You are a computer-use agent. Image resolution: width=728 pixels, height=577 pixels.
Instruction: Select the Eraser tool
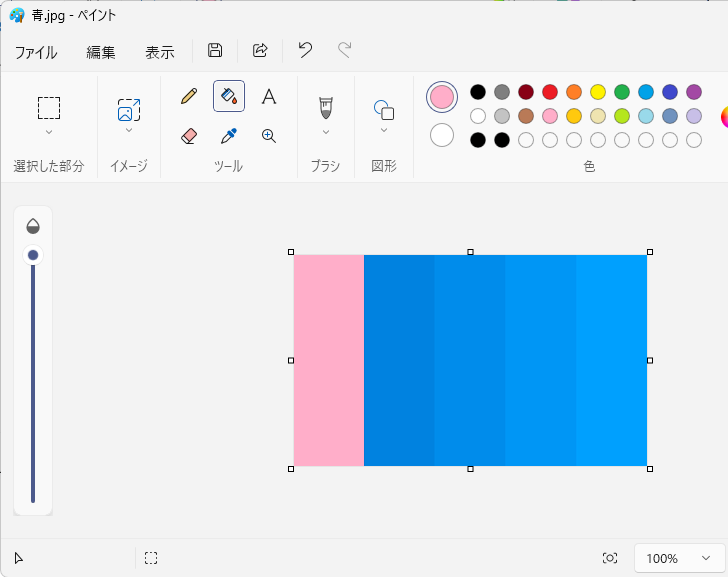189,135
